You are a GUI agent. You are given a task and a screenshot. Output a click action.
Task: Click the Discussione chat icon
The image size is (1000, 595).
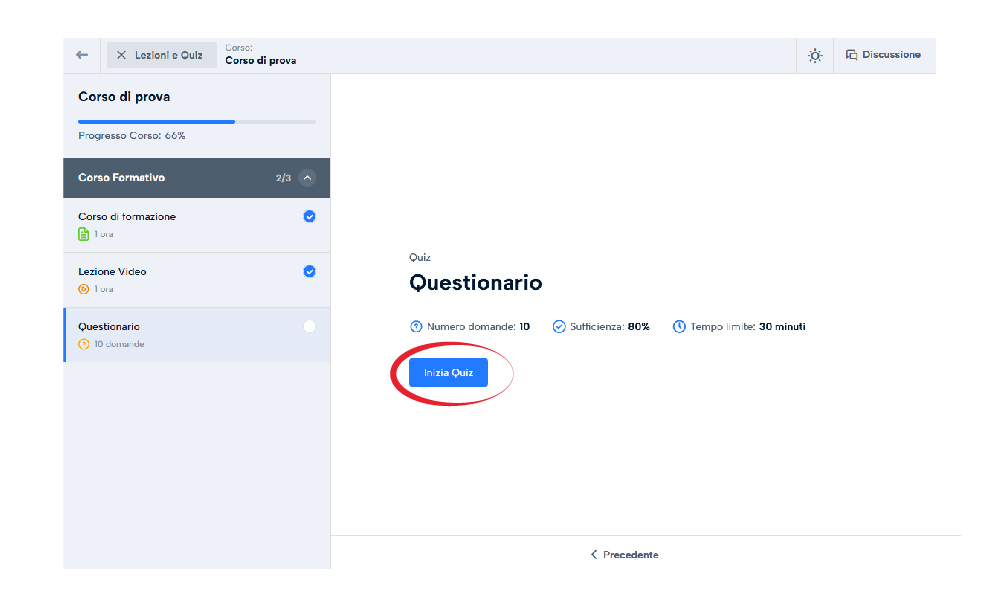[852, 55]
